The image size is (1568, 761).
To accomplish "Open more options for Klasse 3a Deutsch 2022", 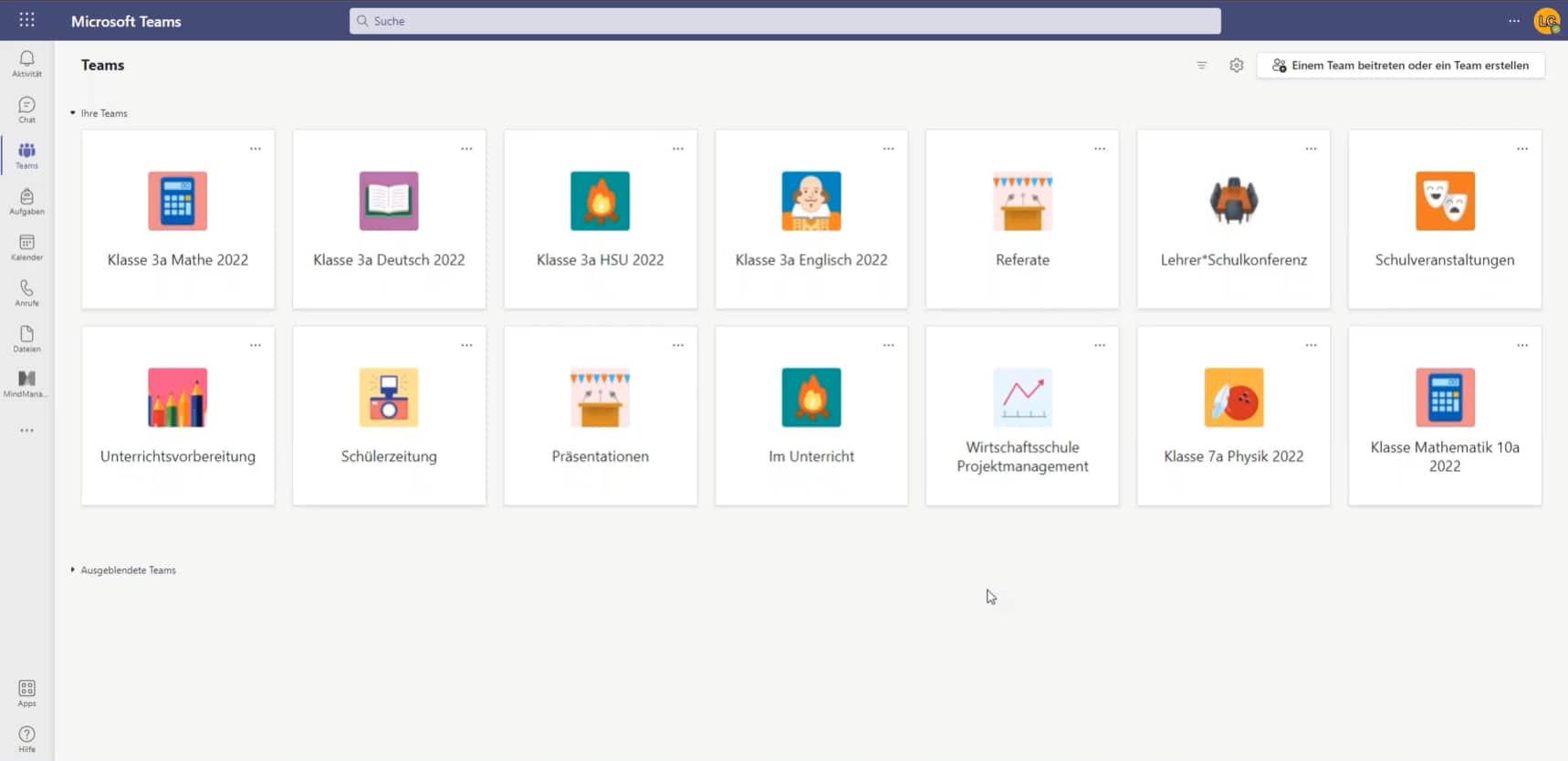I will click(x=466, y=149).
